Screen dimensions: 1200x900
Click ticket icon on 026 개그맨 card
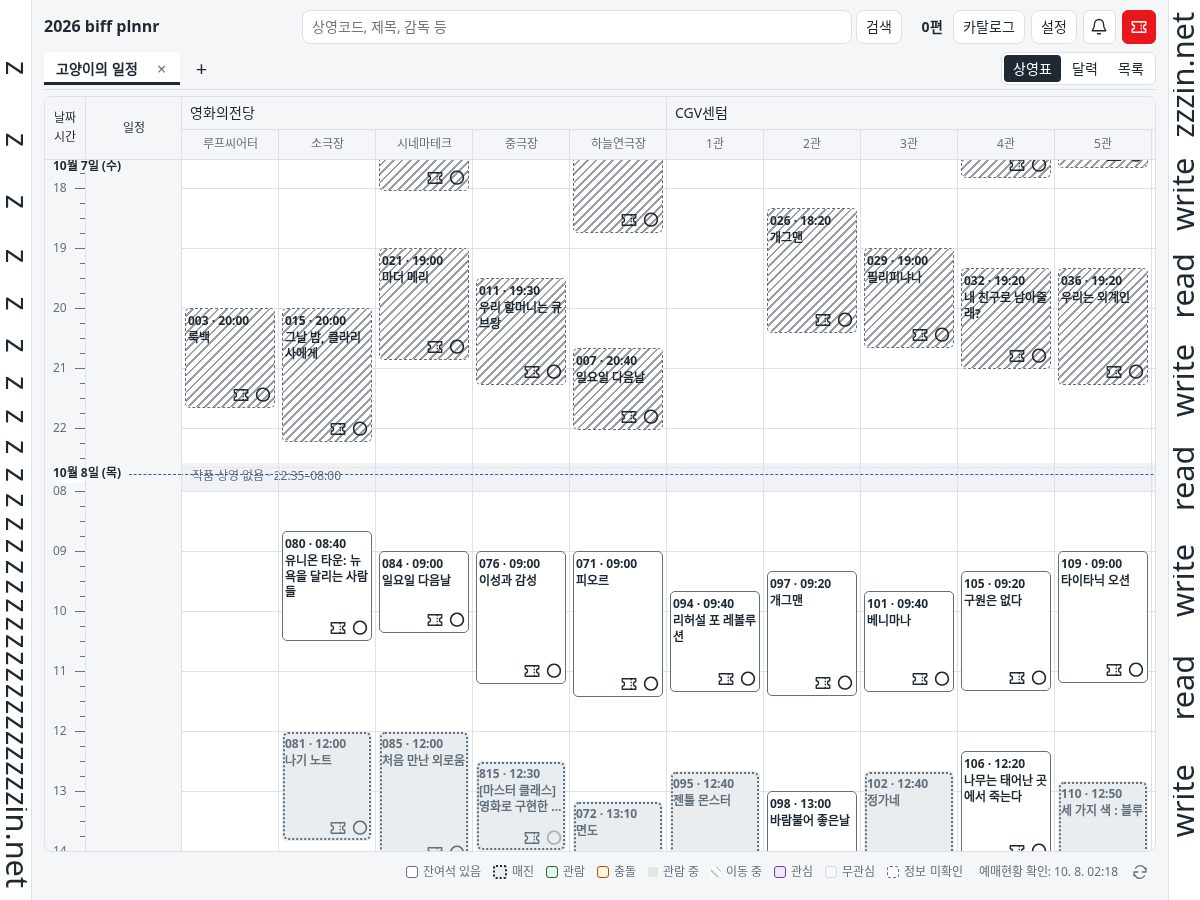coord(823,320)
